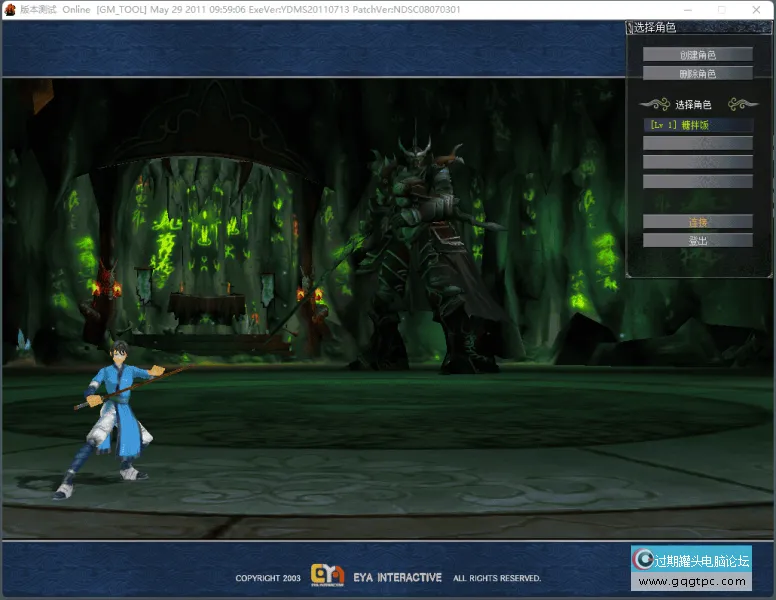
Task: Select the empty slot directly below 糖拌饭
Action: [x=697, y=144]
